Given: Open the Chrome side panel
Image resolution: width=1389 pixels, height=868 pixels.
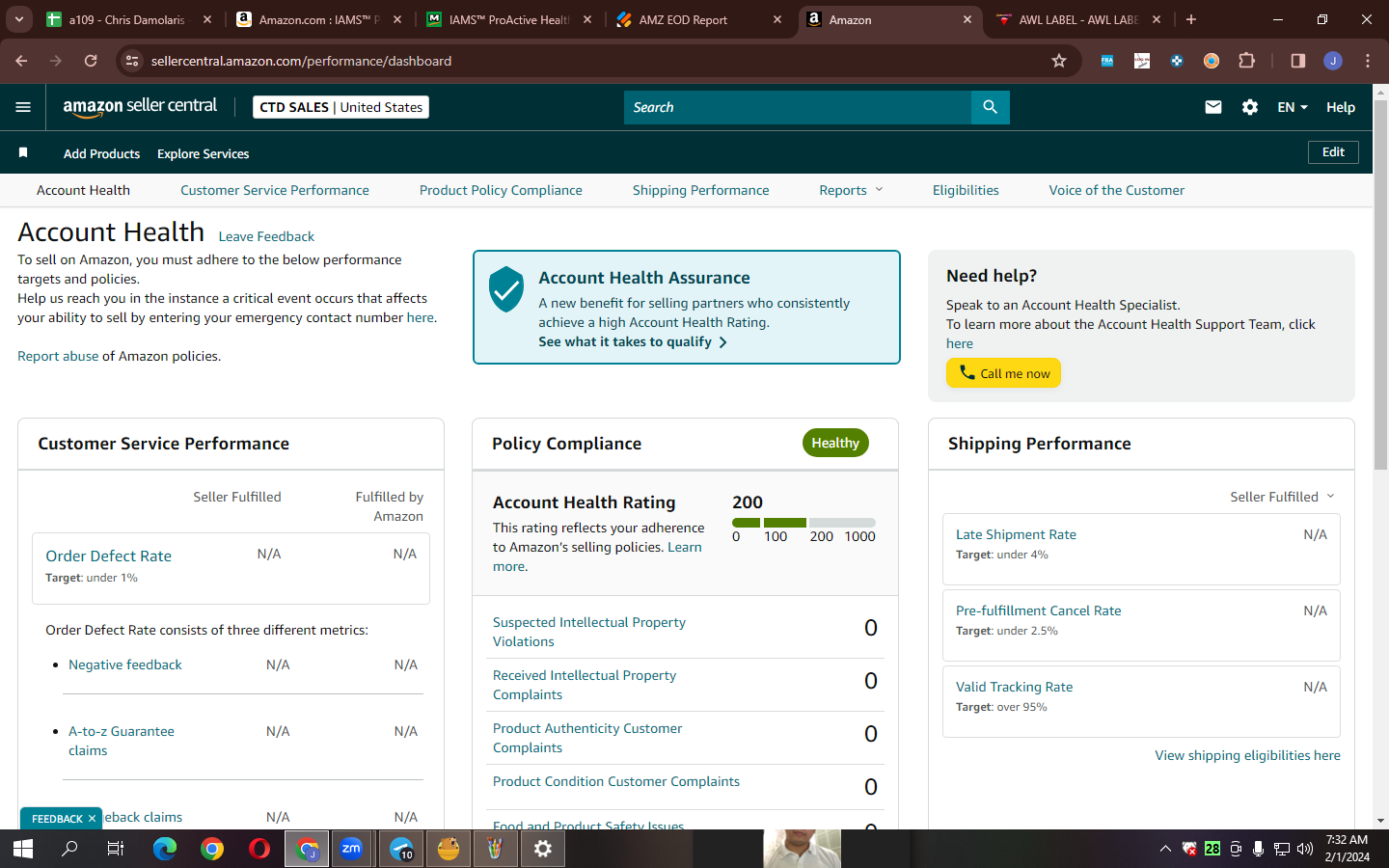Looking at the screenshot, I should click(1298, 61).
